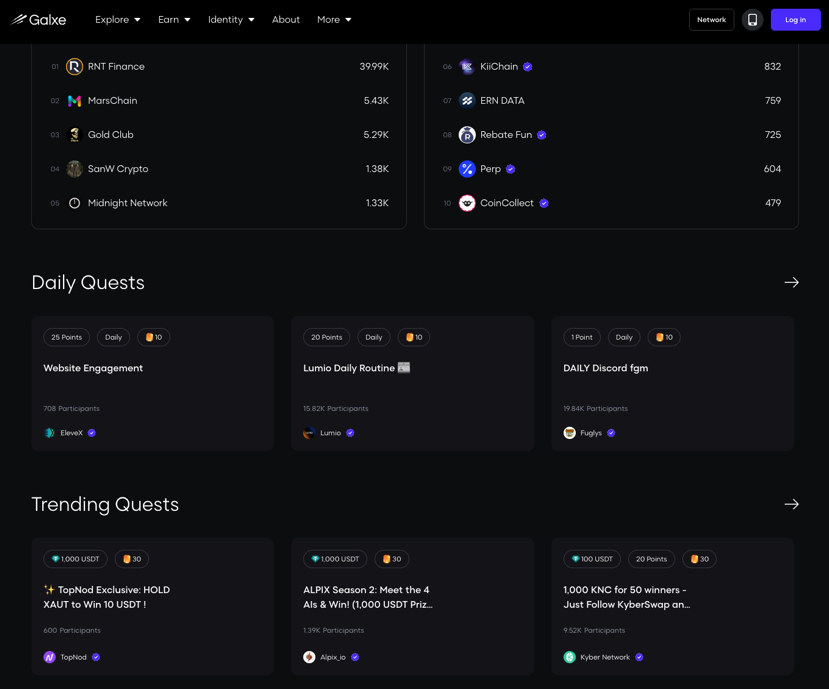Open the Lumio Daily Routine quest
829x689 pixels.
click(x=412, y=383)
